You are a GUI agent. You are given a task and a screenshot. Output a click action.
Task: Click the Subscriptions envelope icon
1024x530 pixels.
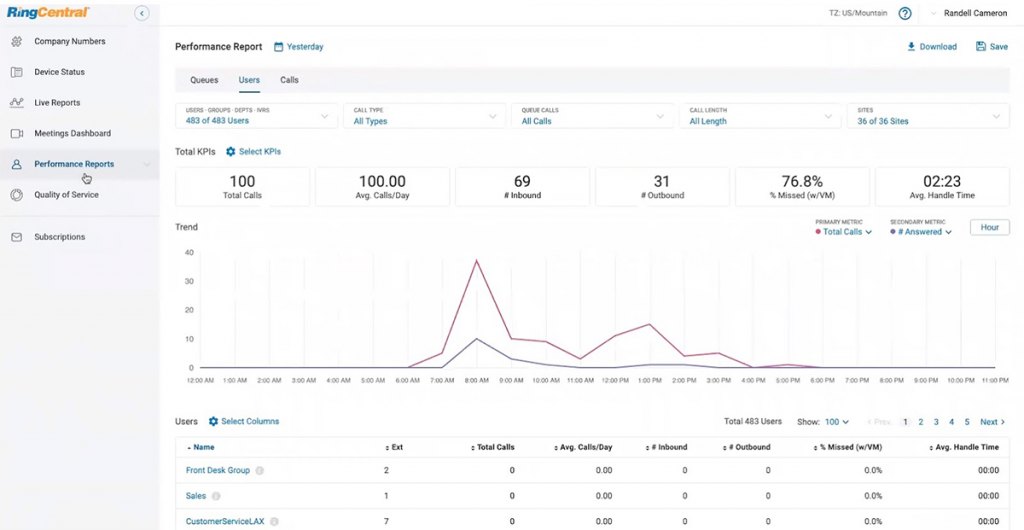16,237
